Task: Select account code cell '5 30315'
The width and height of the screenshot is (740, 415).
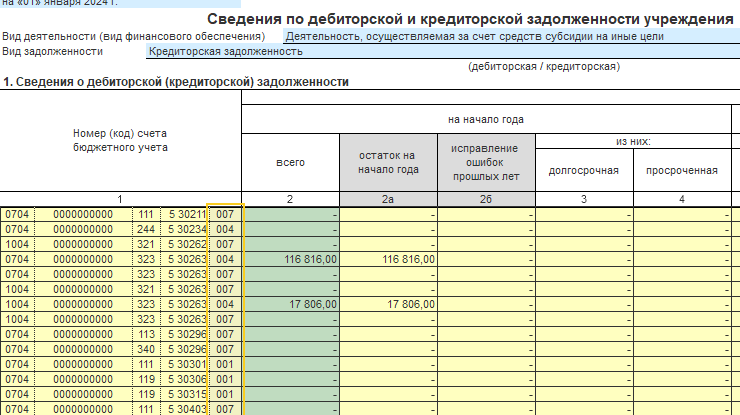Action: click(x=184, y=395)
